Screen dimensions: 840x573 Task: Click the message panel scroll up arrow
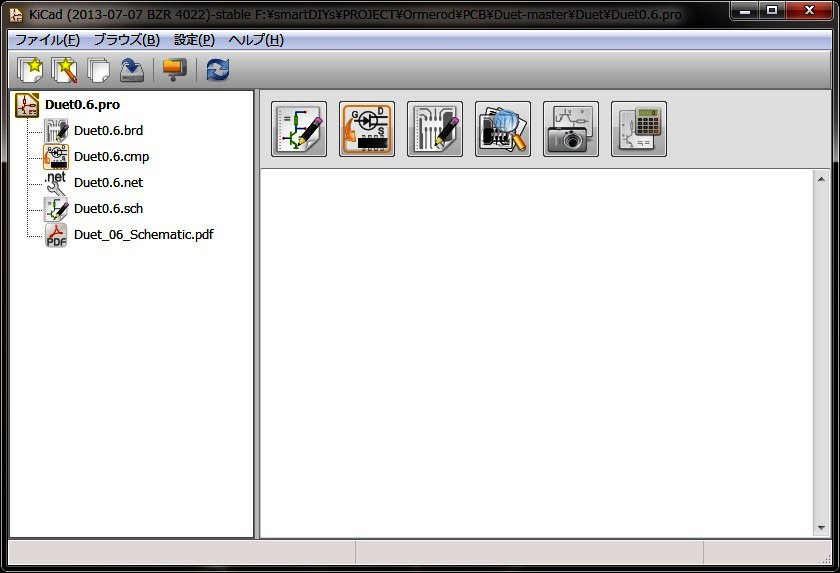[821, 179]
